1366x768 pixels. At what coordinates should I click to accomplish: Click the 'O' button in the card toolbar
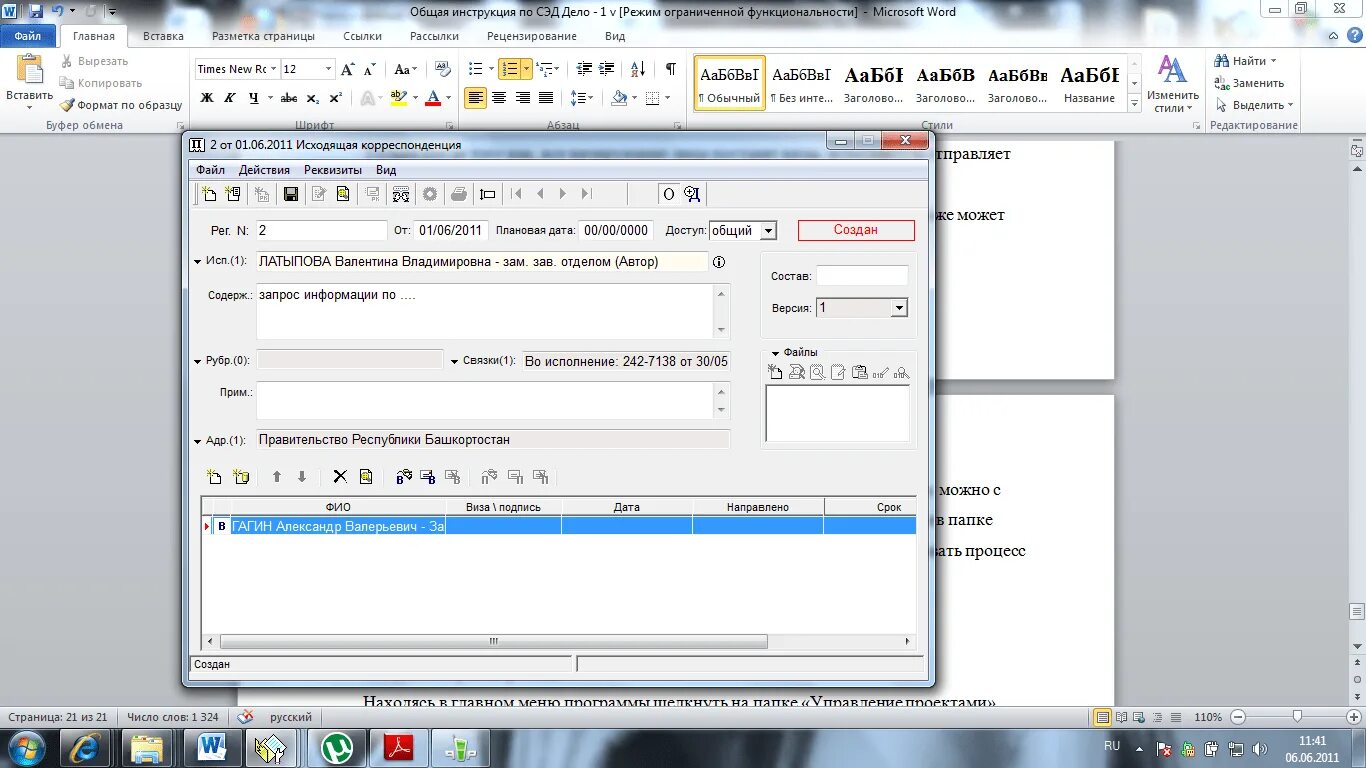point(669,194)
